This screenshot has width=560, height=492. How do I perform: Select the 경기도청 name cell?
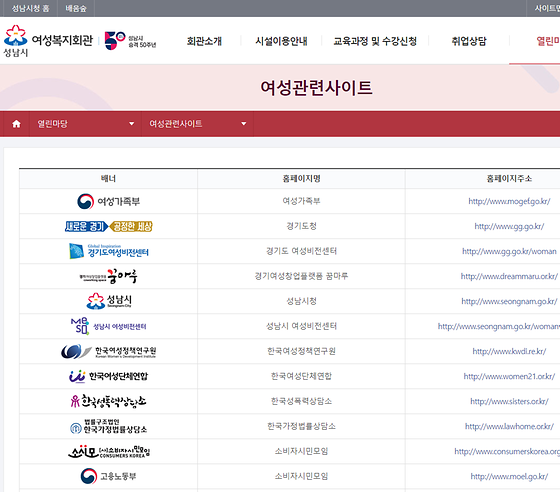pos(301,226)
